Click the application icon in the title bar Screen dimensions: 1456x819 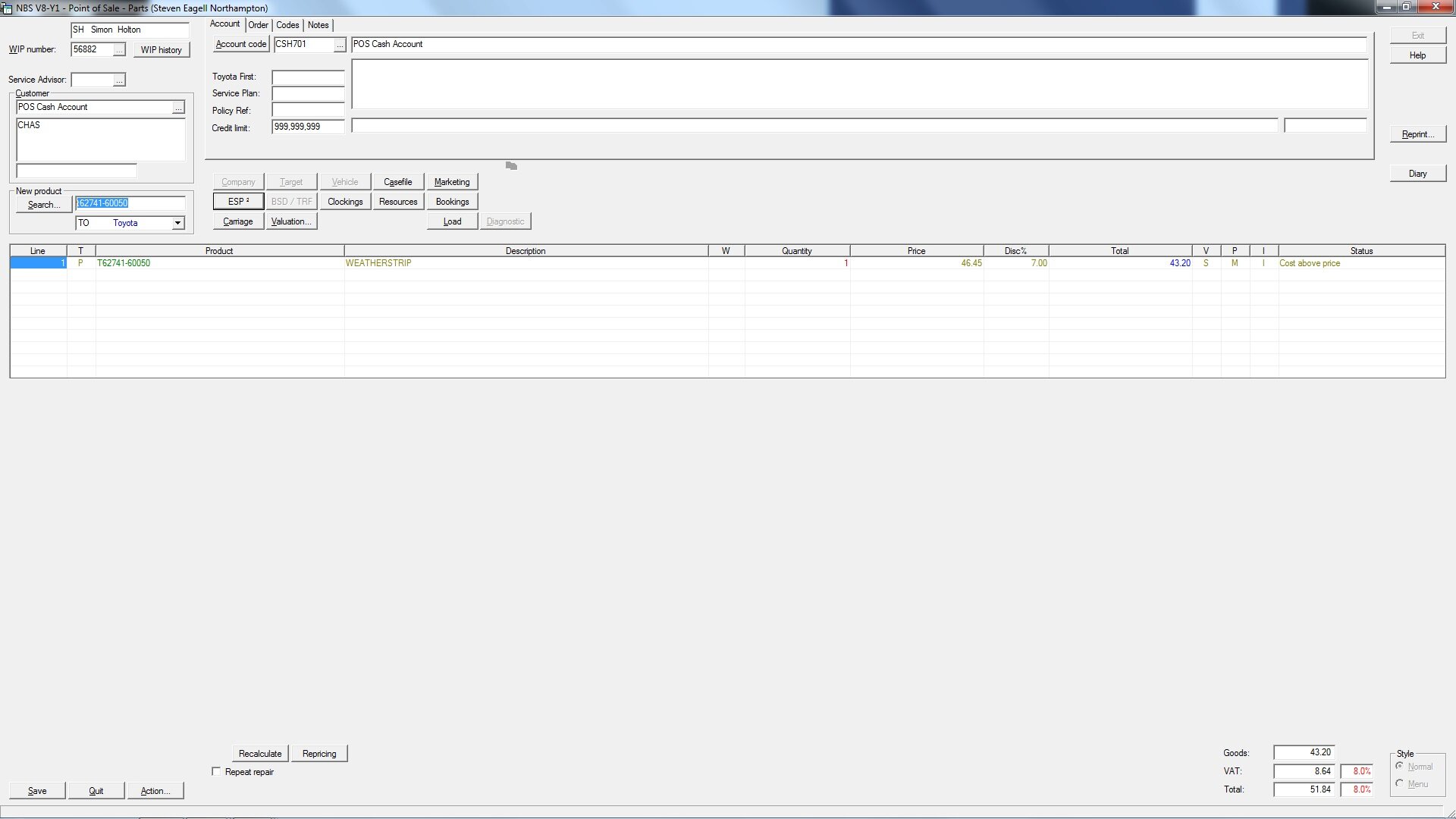(x=7, y=8)
